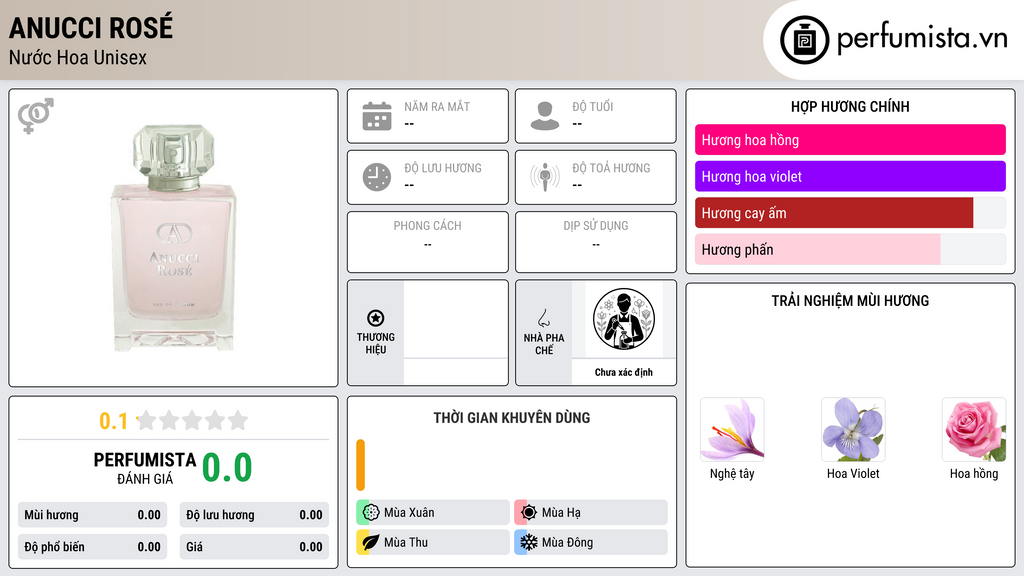Image resolution: width=1024 pixels, height=576 pixels.
Task: Click the Perfumista 0.0 score
Action: pyautogui.click(x=227, y=468)
